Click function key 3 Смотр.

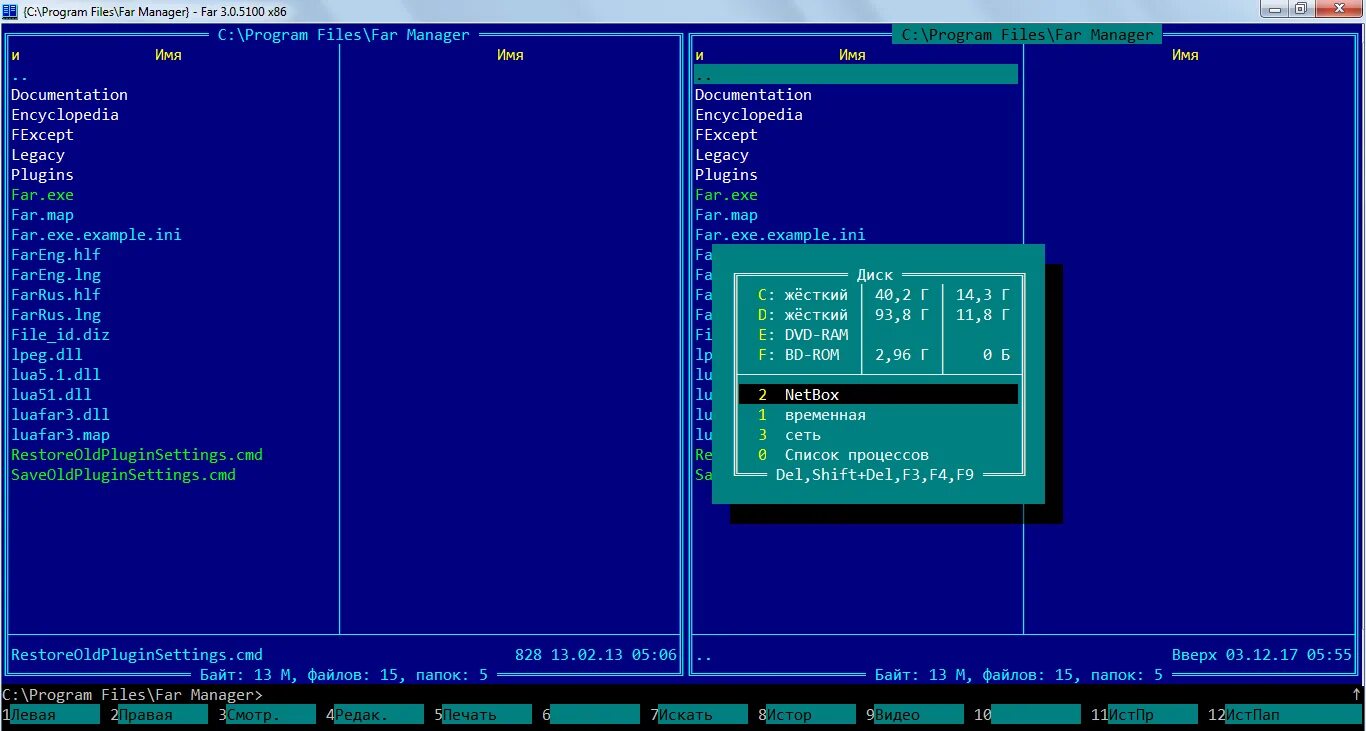[x=267, y=715]
